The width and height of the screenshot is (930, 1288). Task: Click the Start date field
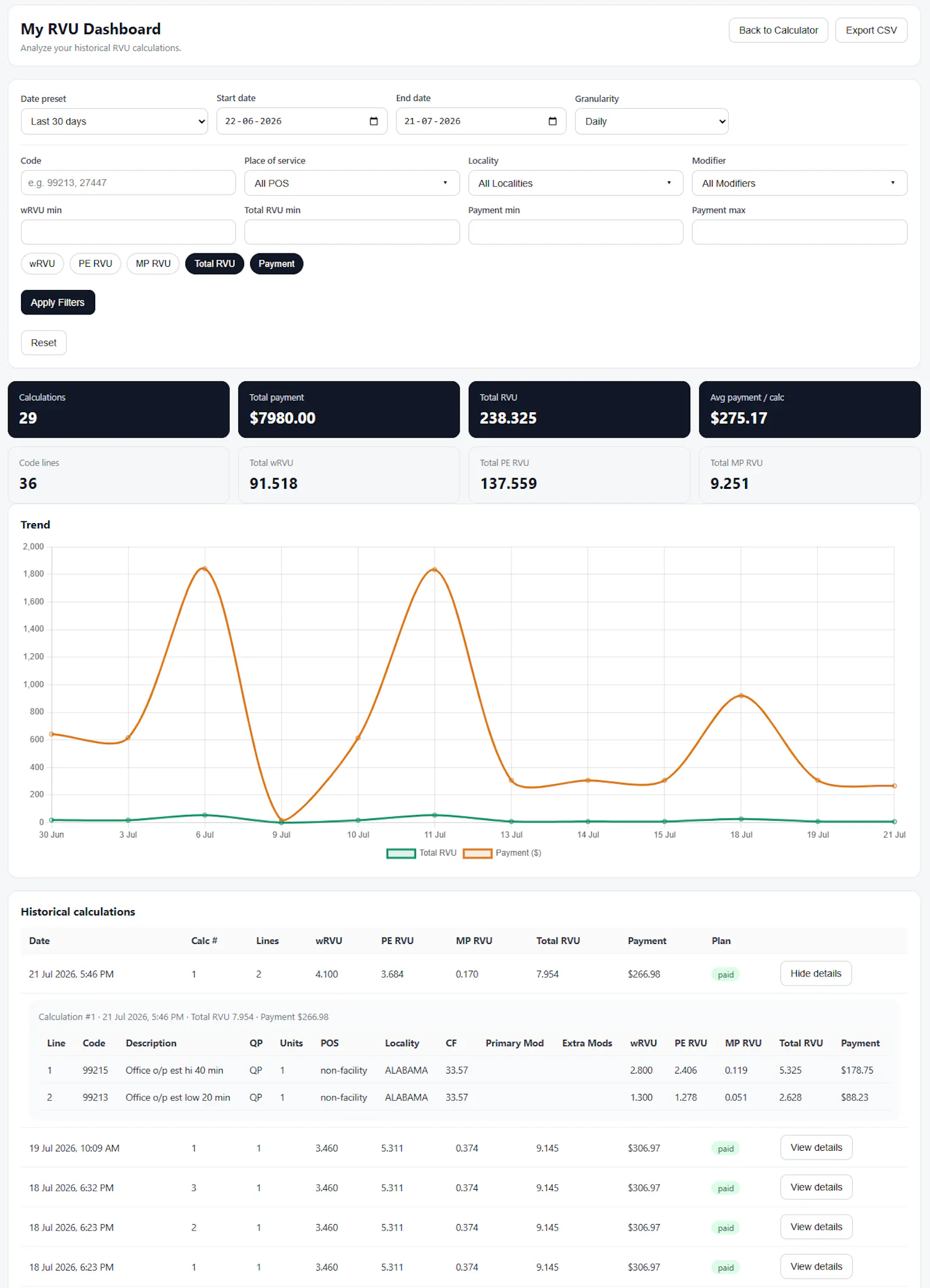[x=302, y=121]
